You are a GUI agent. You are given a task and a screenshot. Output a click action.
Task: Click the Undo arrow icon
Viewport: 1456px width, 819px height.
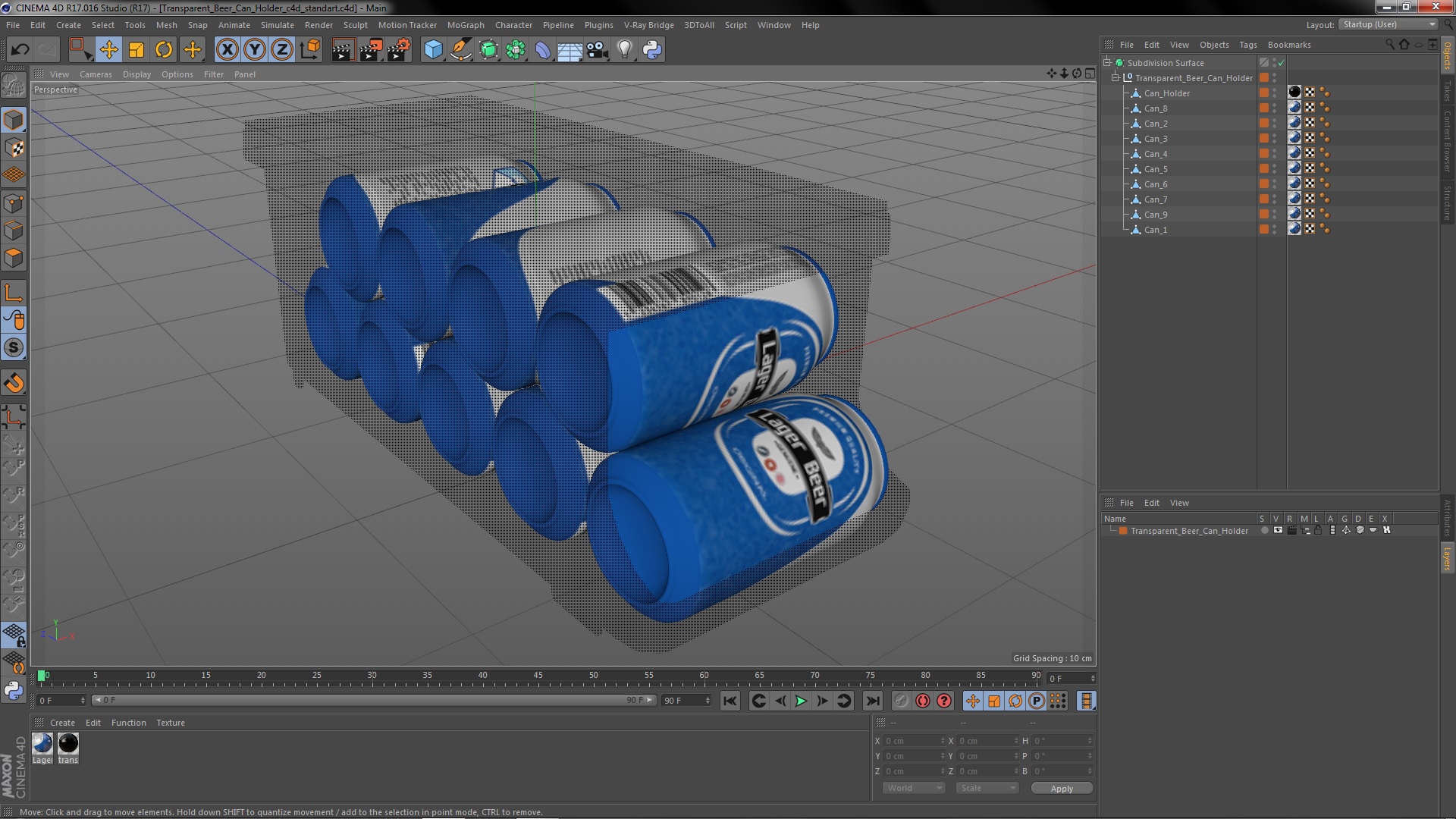[x=20, y=50]
